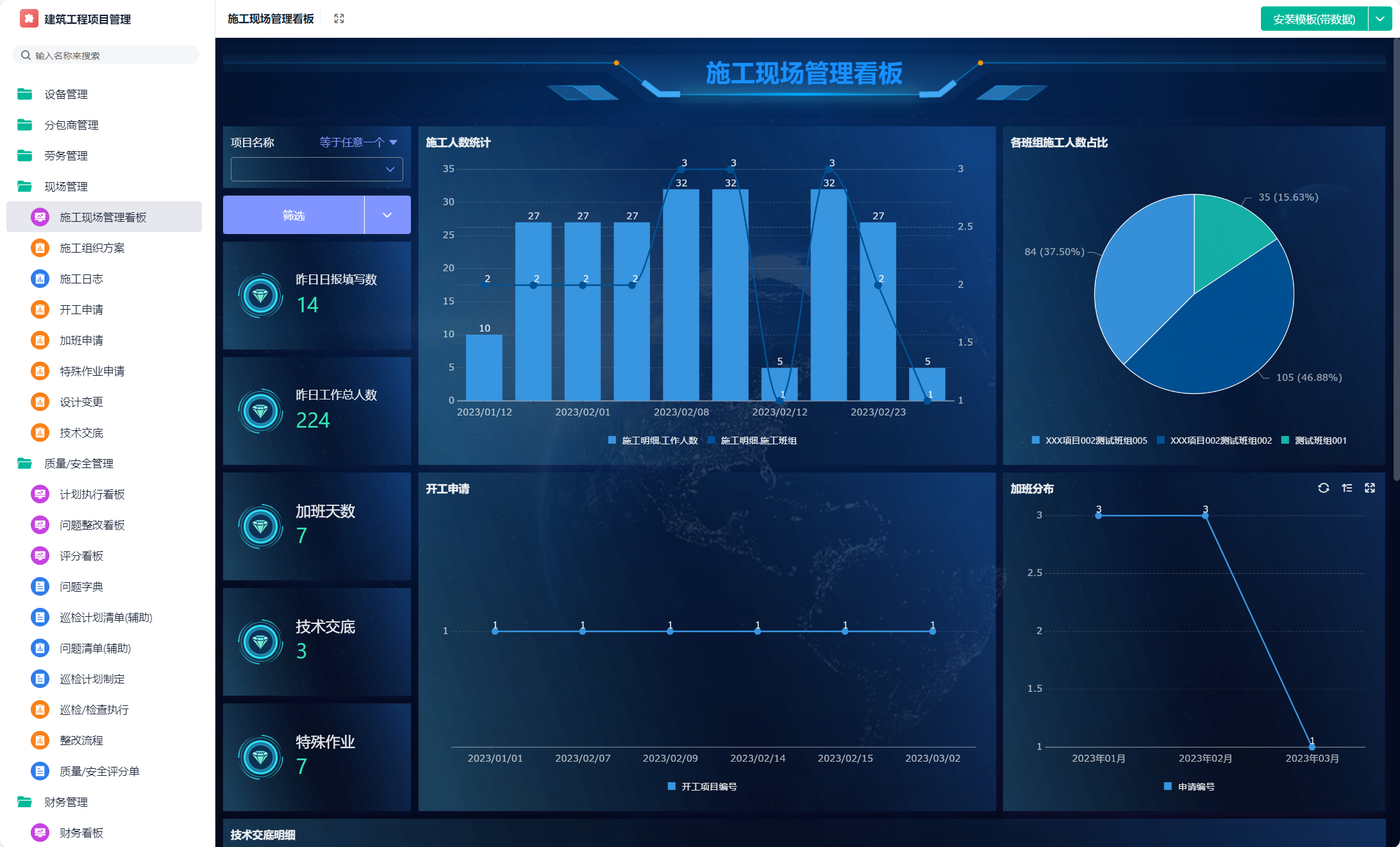This screenshot has width=1400, height=847.
Task: Toggle 施工明细.工作人数 legend series
Action: click(x=659, y=440)
